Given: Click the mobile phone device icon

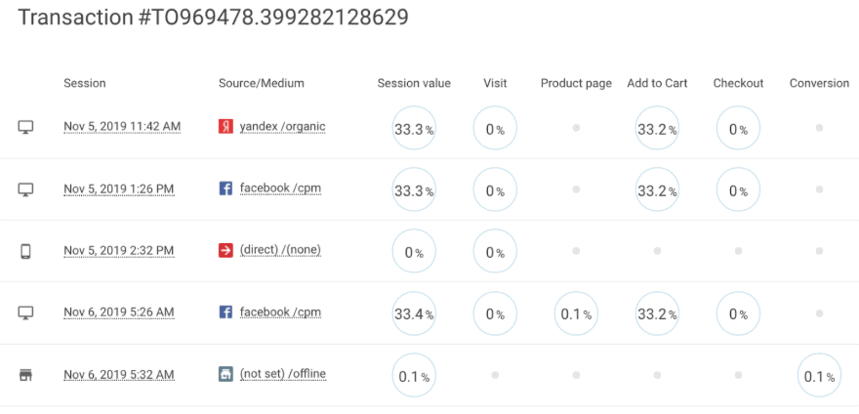Looking at the screenshot, I should coord(26,251).
